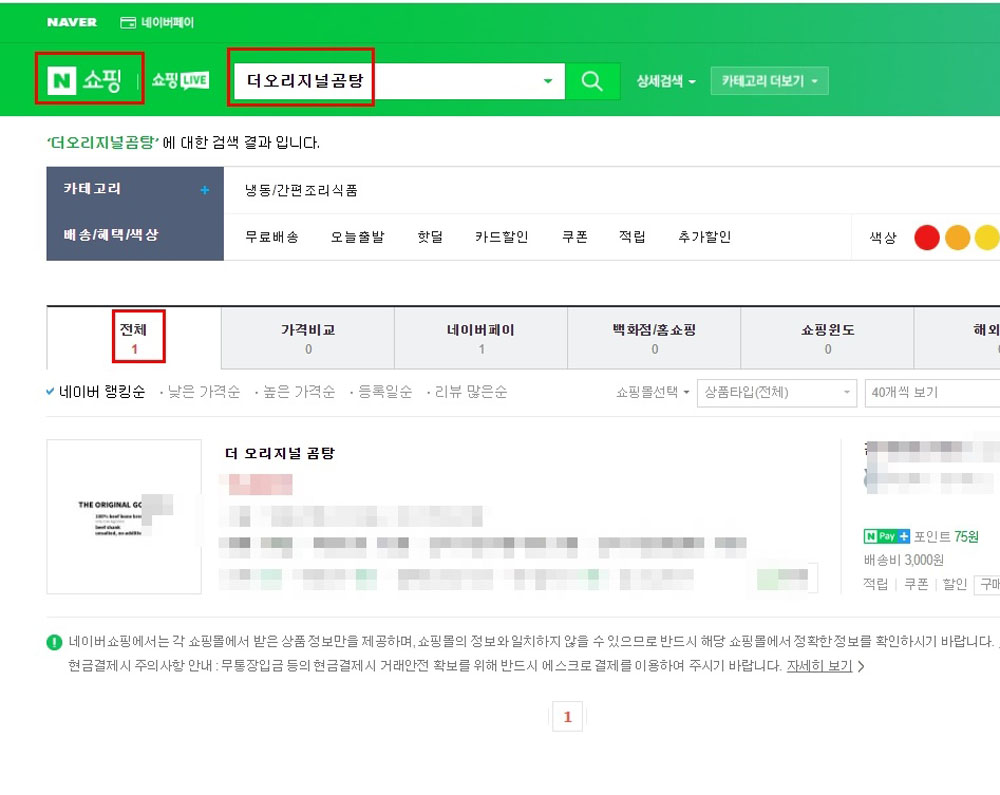Click the 카테고리 sidebar heading
1000x795 pixels.
pos(92,189)
